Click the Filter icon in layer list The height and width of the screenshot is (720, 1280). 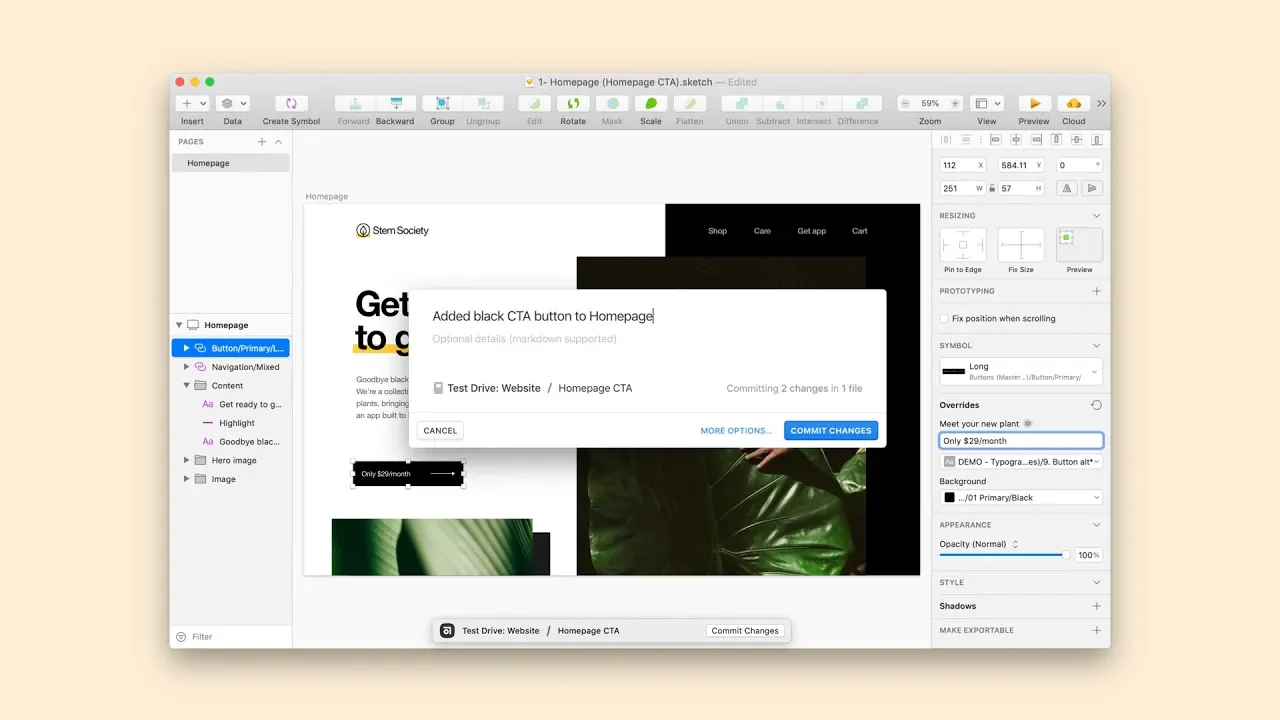[181, 637]
